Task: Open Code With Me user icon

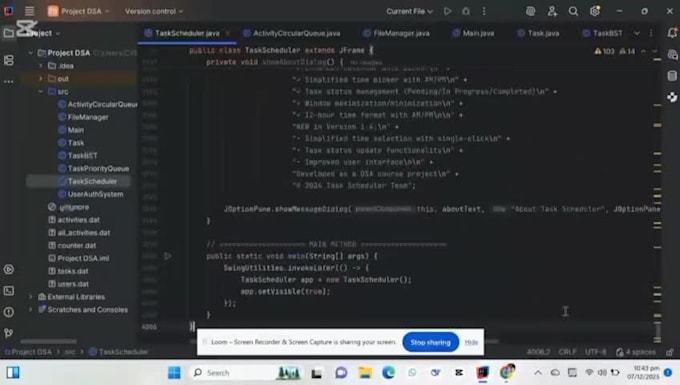Action: (x=552, y=11)
